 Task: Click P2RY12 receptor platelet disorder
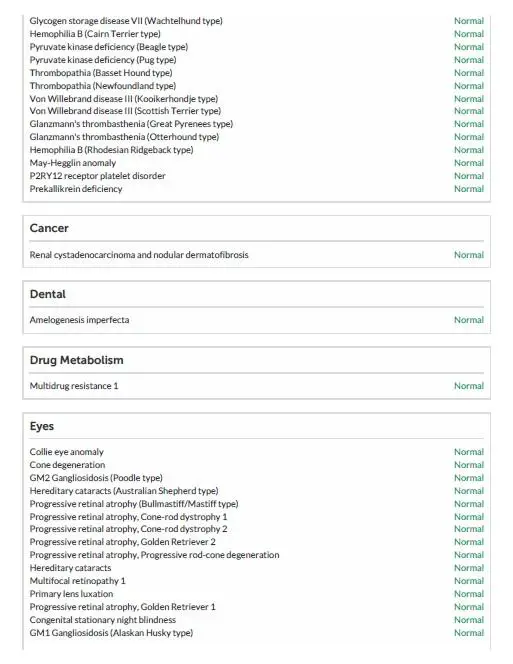tap(97, 176)
